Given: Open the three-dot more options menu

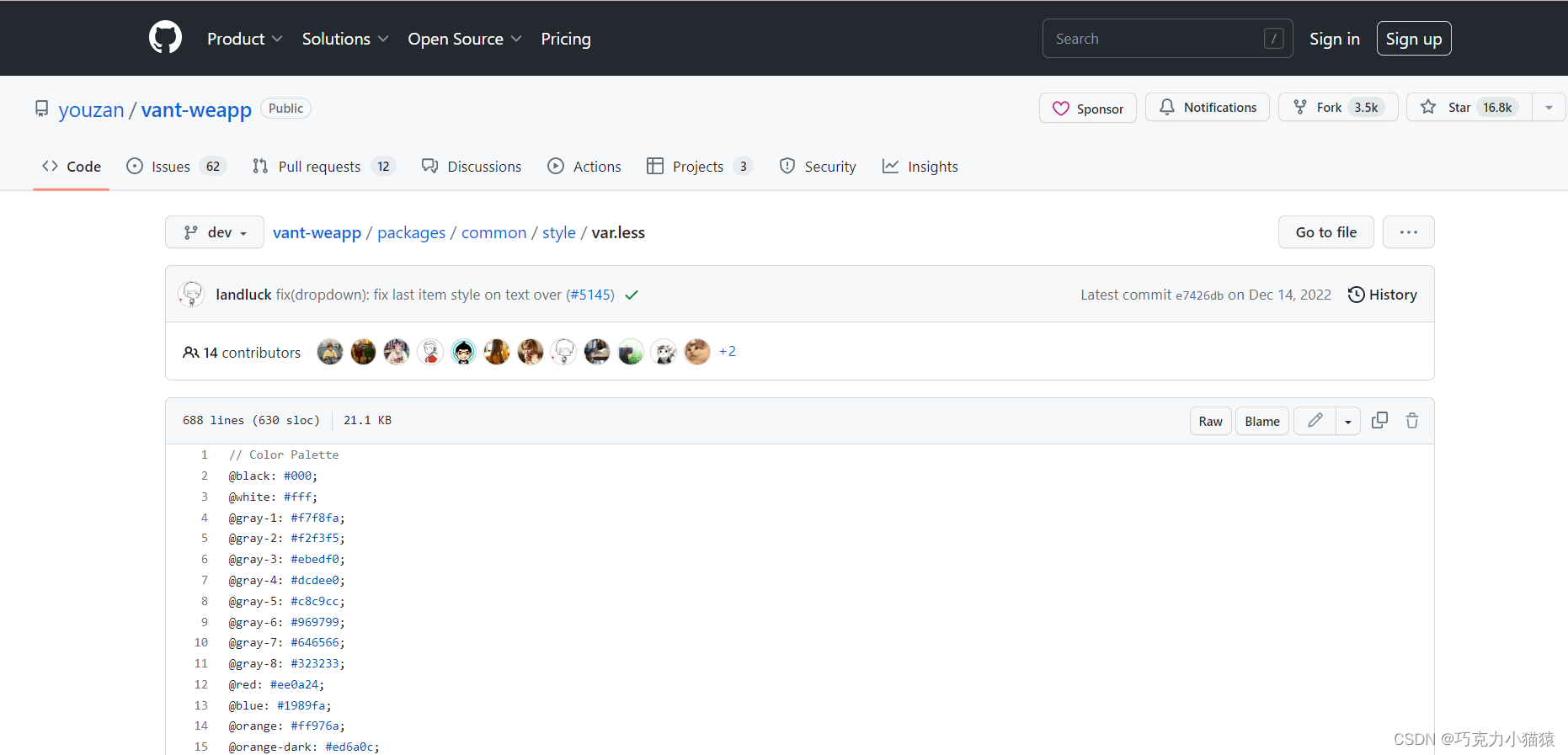Looking at the screenshot, I should pos(1408,232).
